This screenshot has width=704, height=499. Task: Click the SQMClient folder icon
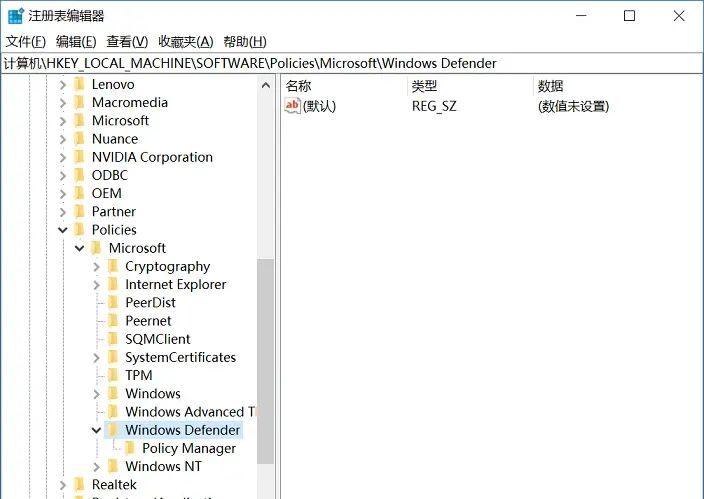pos(113,339)
